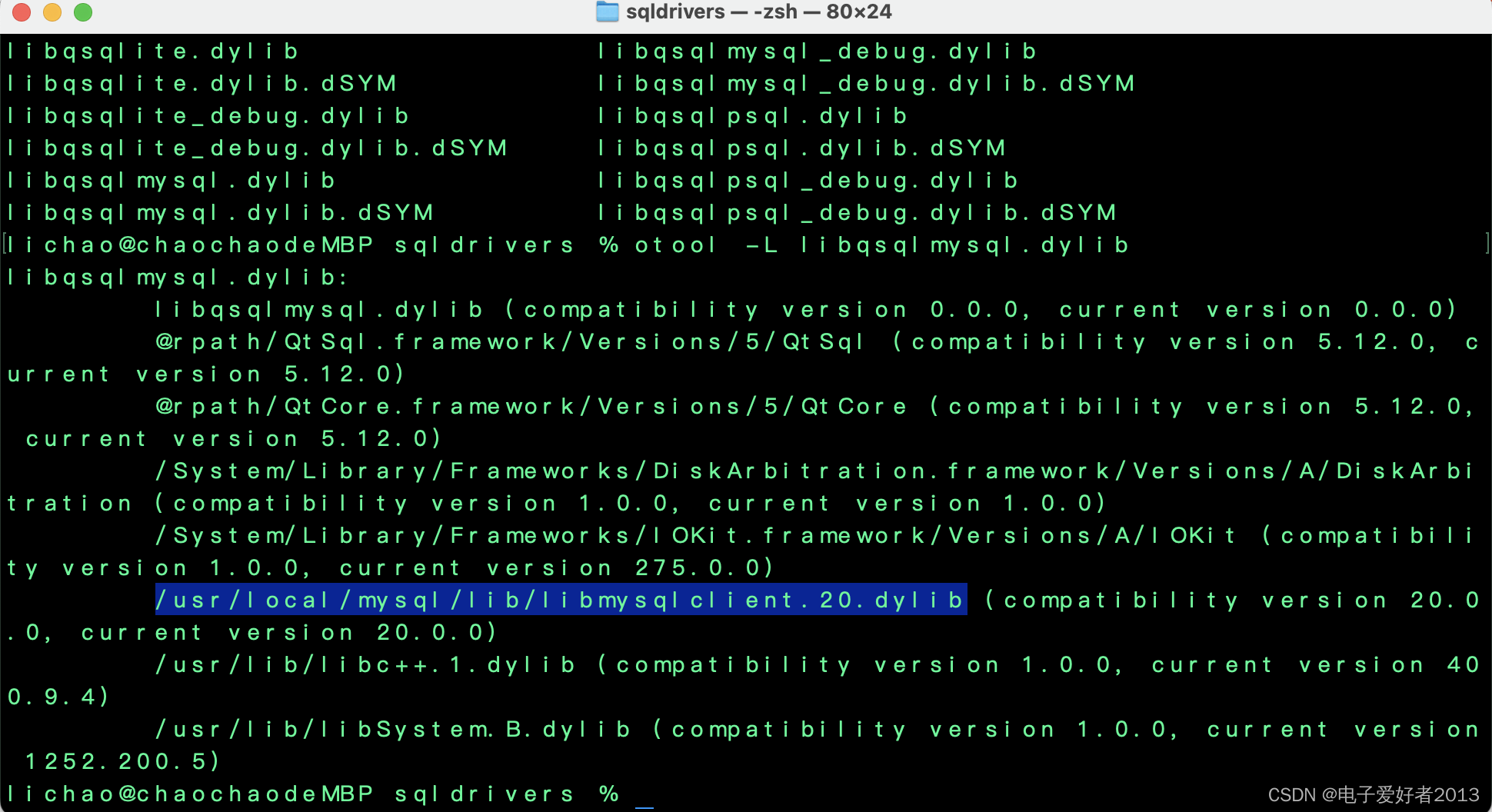Click the IOKit.framework library path
The height and width of the screenshot is (812, 1492).
[696, 535]
